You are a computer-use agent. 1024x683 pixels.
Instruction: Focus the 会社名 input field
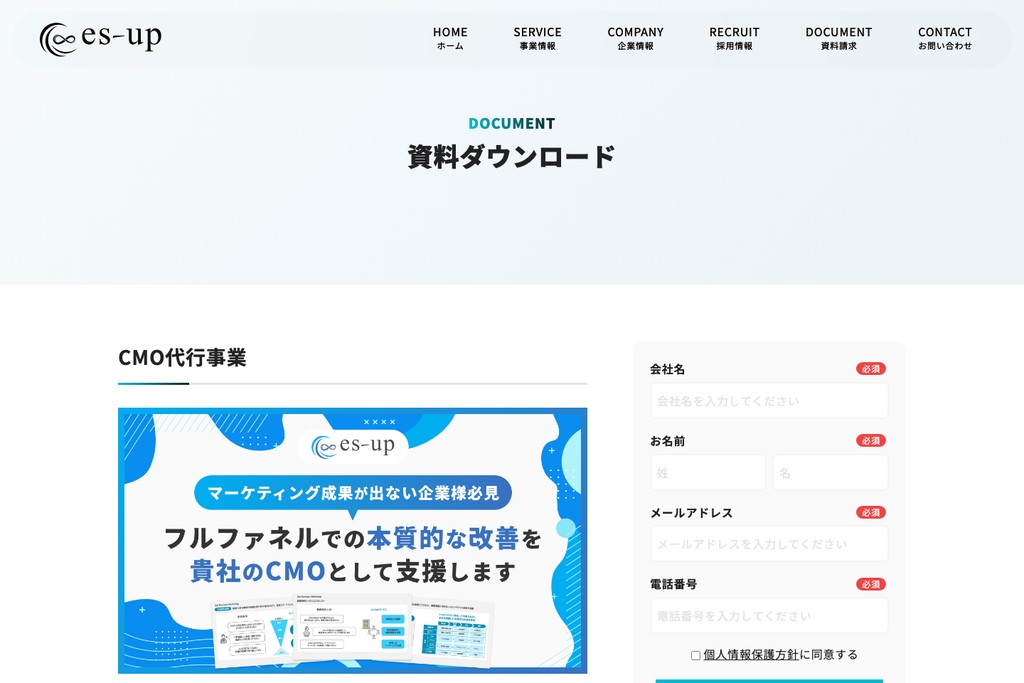click(x=769, y=400)
